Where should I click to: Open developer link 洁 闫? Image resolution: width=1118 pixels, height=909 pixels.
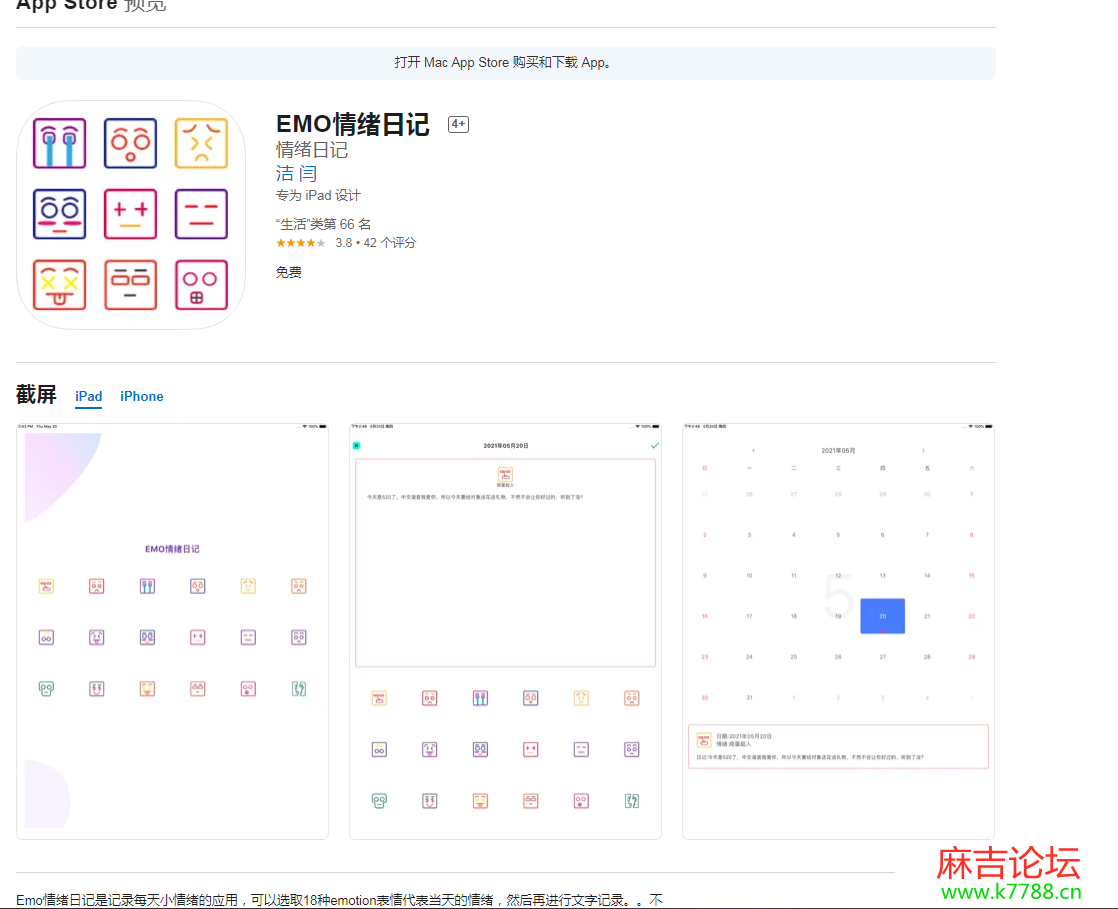tap(297, 173)
